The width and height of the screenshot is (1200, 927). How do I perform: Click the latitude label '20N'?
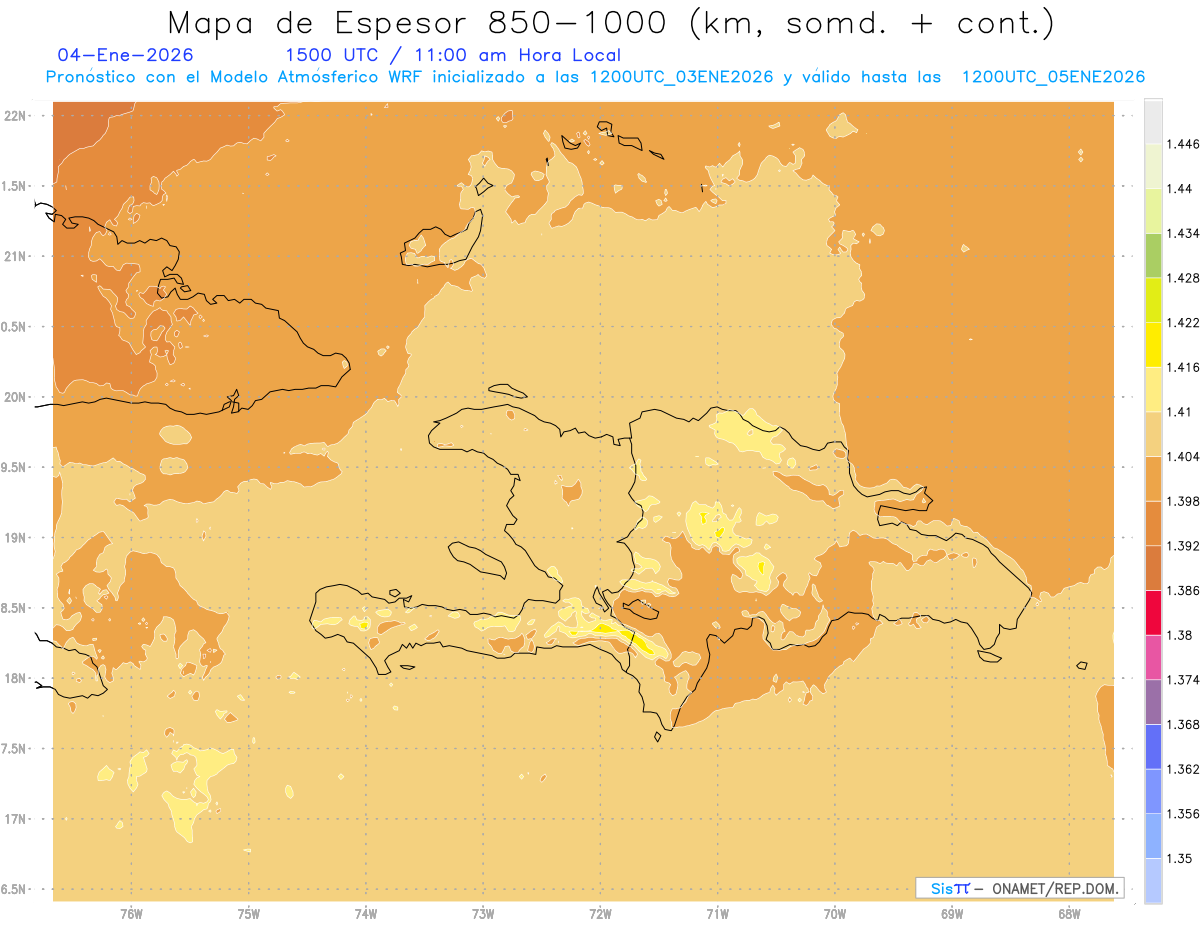click(15, 397)
